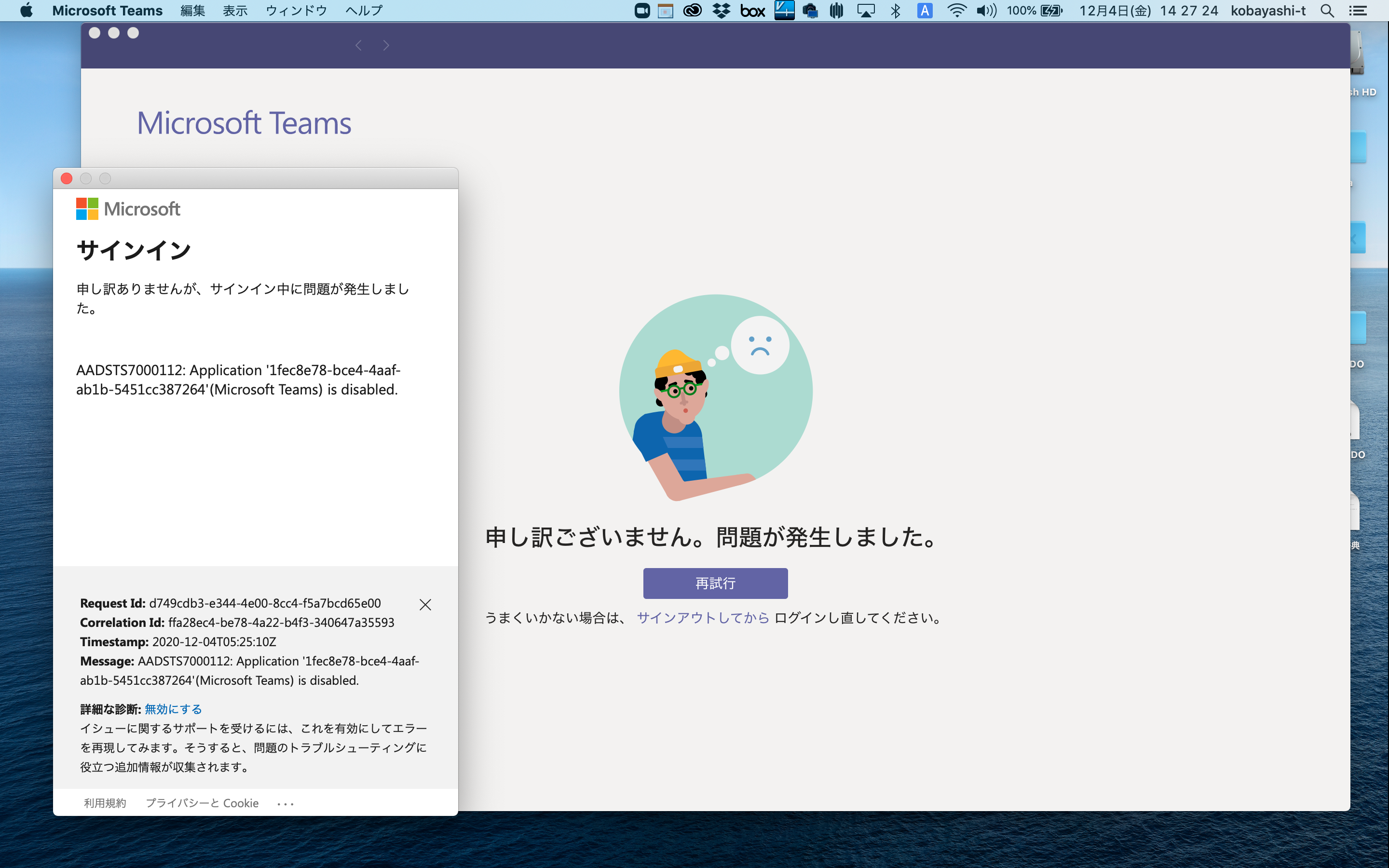This screenshot has width=1389, height=868.
Task: Click the サインイン heading
Action: pos(134,250)
